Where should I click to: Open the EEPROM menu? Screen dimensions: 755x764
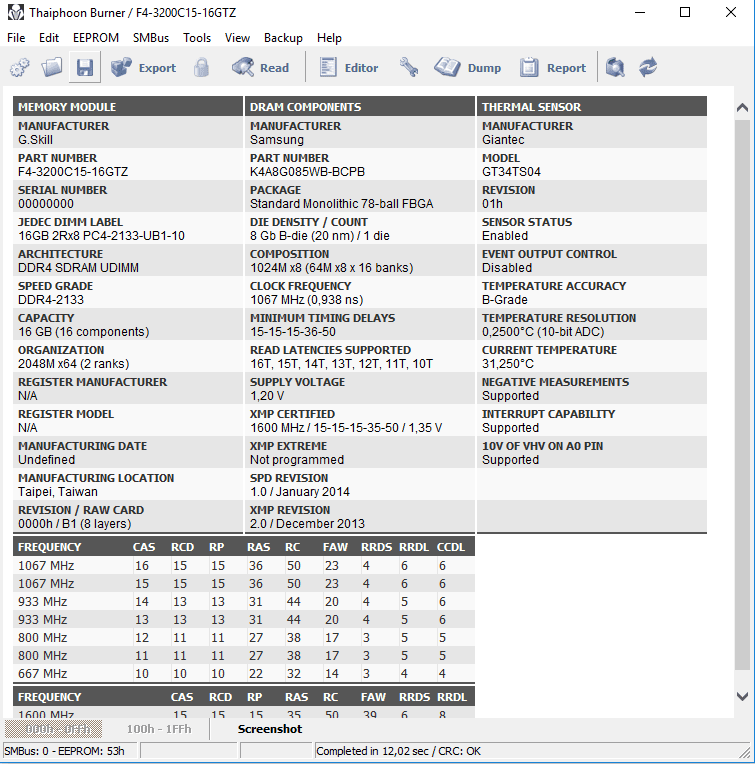[x=95, y=38]
